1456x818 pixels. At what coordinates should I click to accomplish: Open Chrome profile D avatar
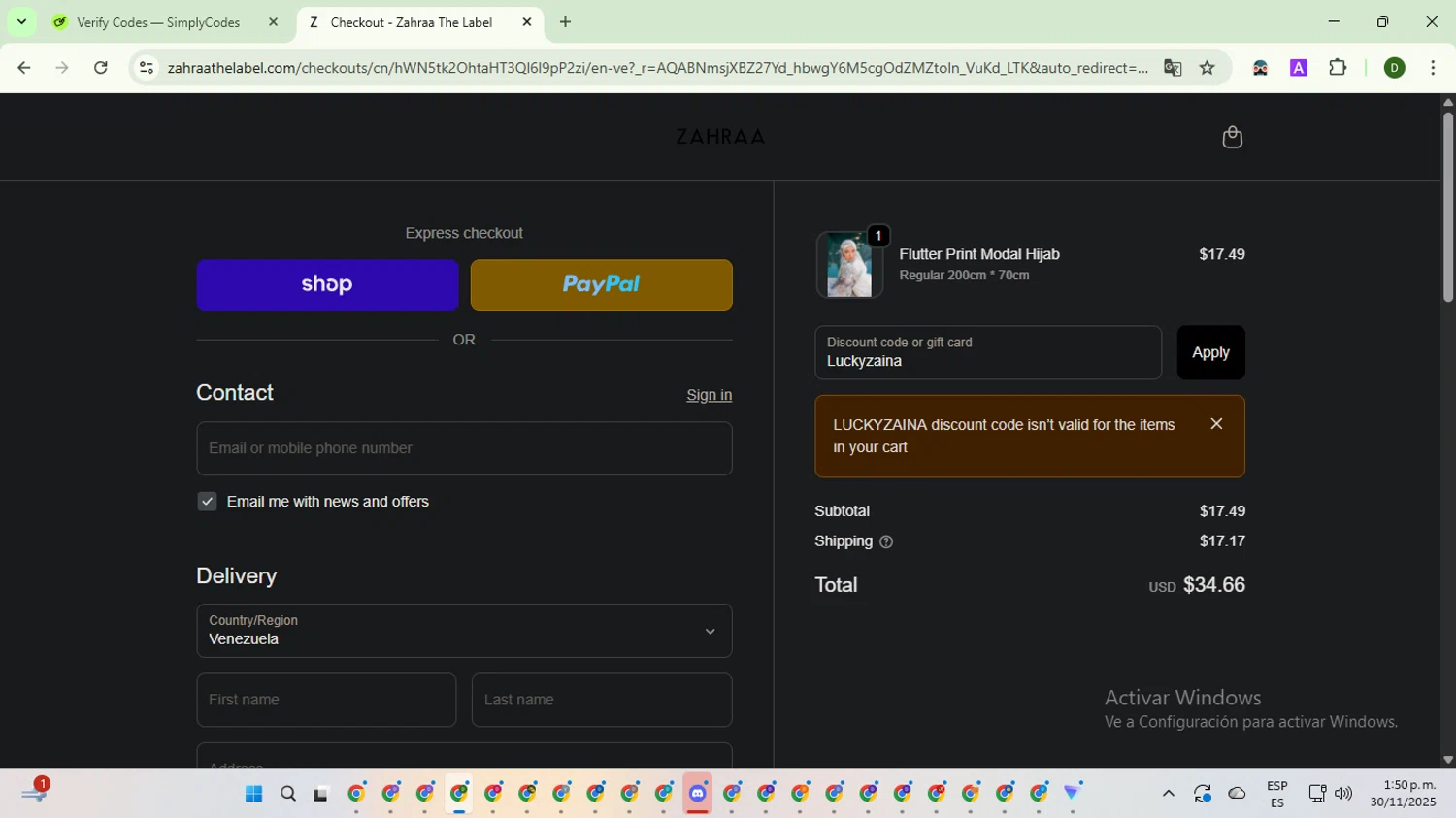(1395, 68)
